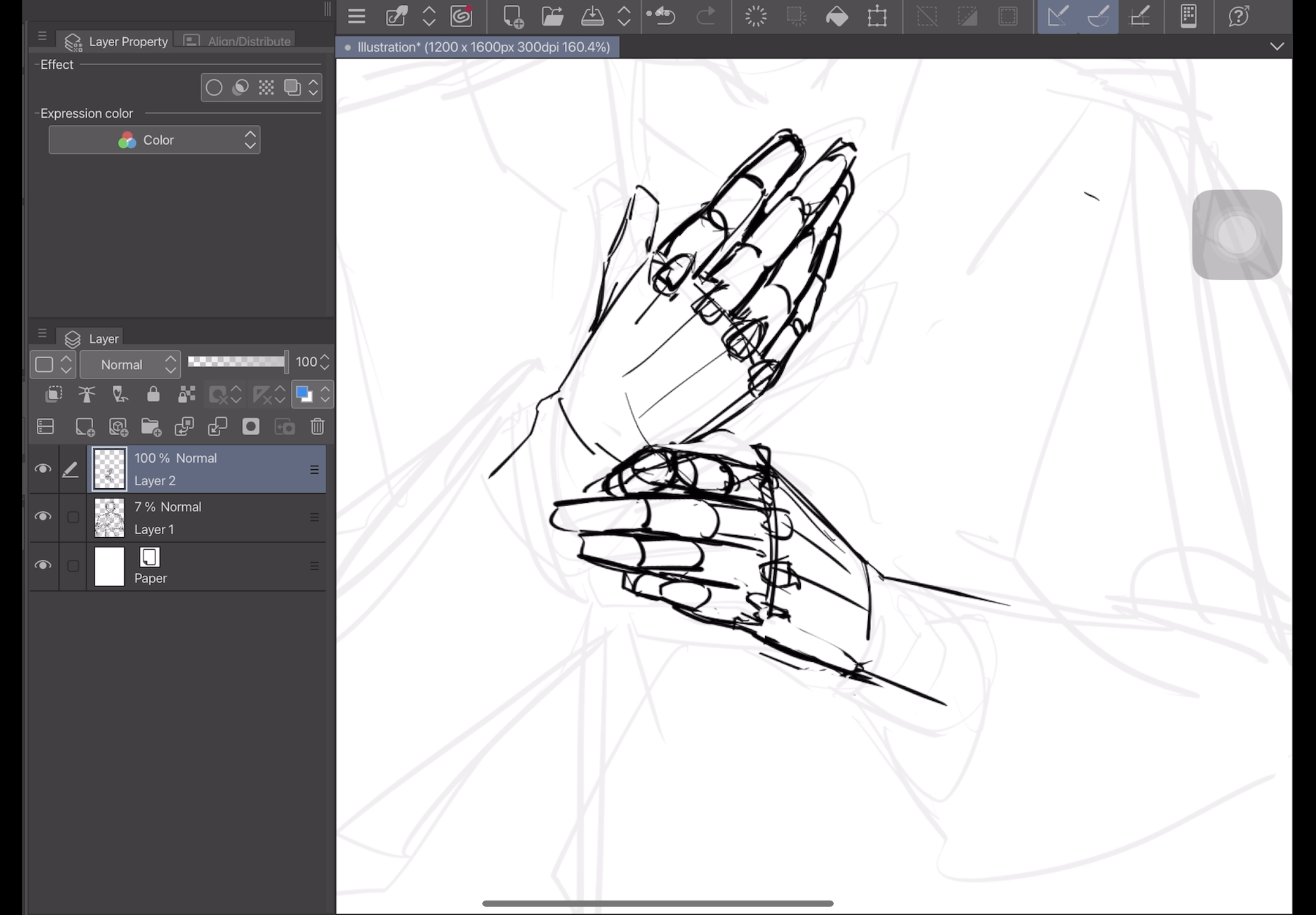Toggle visibility of Layer 1
Screen dimensions: 1316x915
[42, 517]
